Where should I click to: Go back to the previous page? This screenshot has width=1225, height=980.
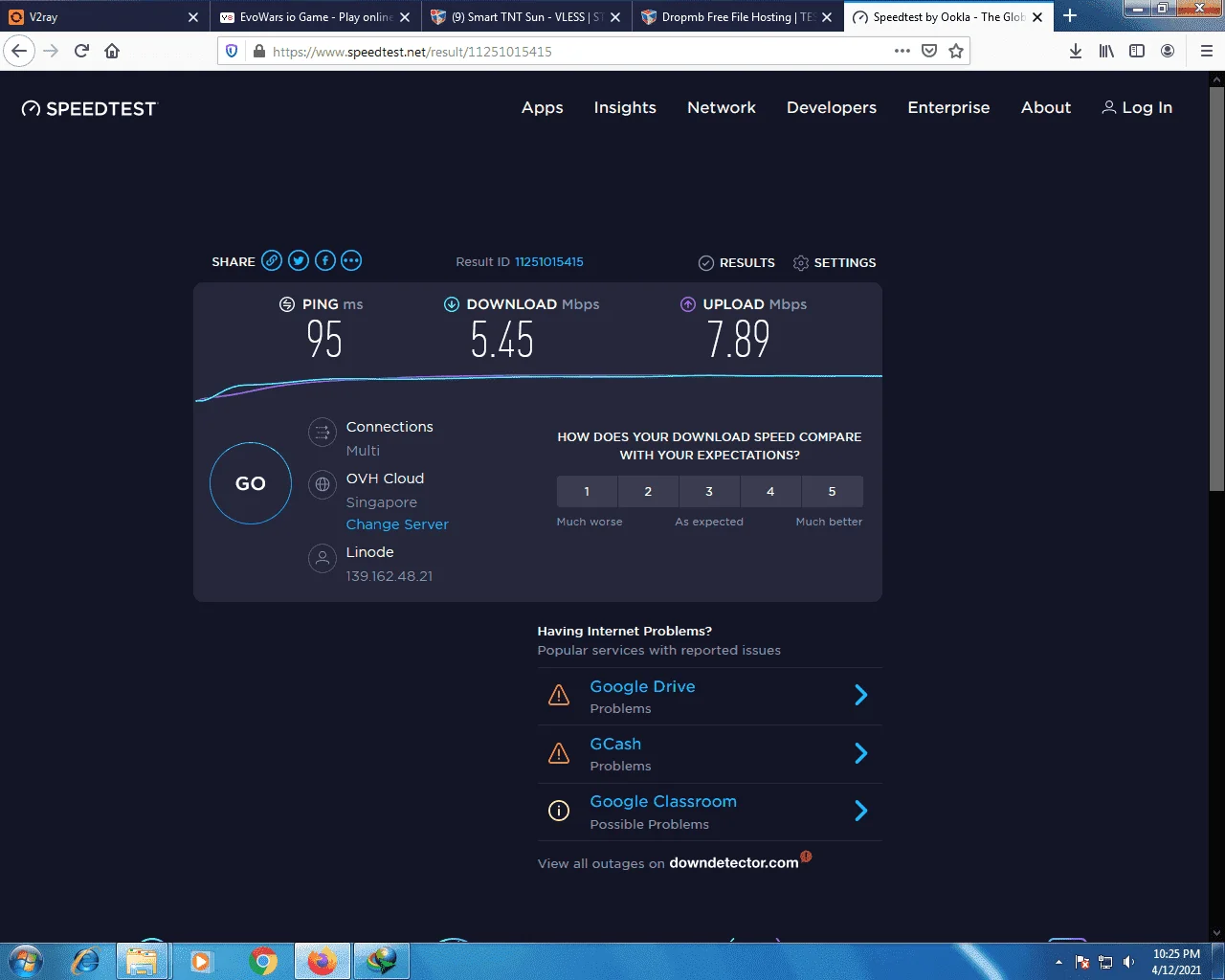pos(19,51)
